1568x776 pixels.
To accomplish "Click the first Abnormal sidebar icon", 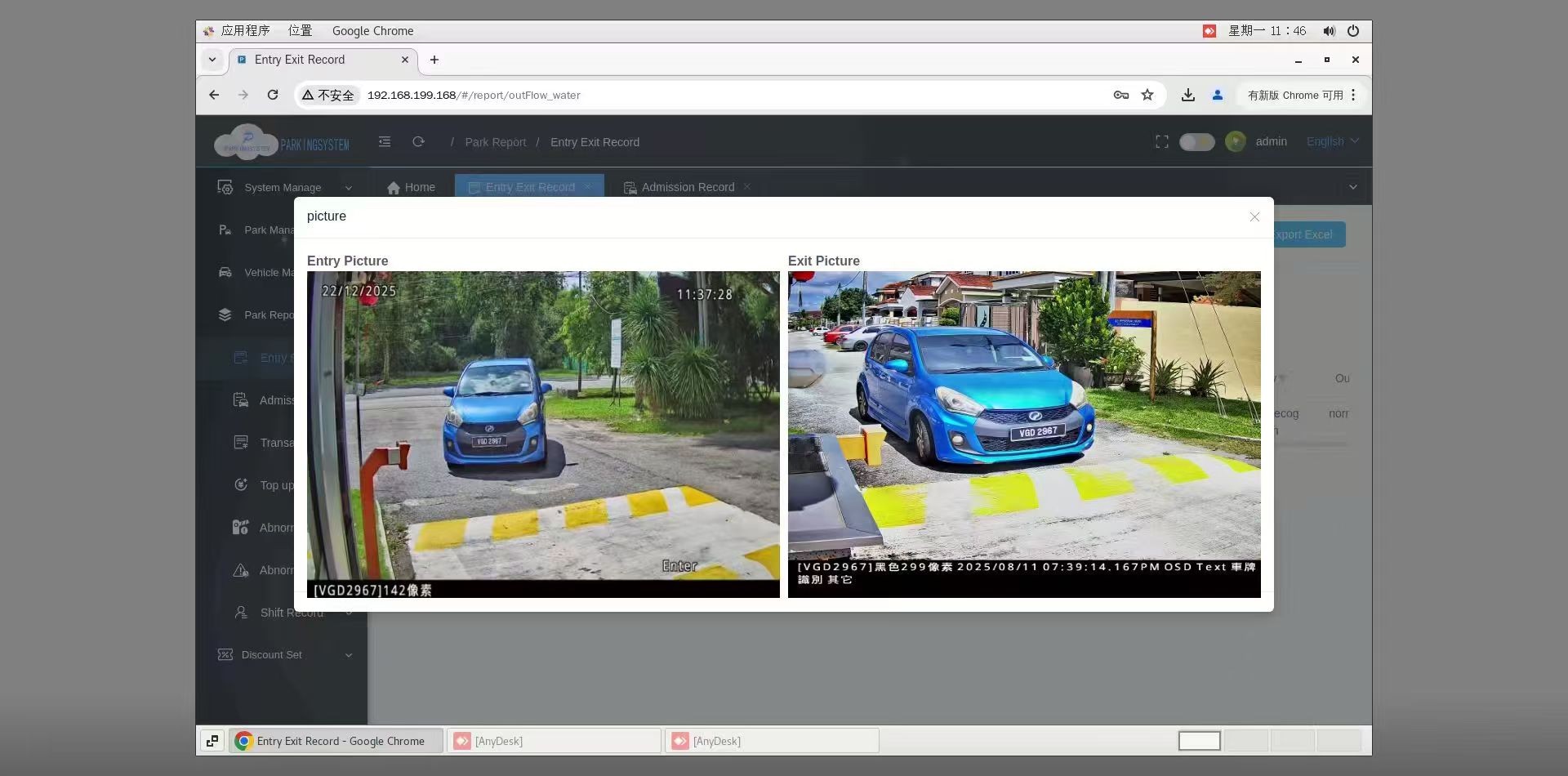I will pos(240,528).
